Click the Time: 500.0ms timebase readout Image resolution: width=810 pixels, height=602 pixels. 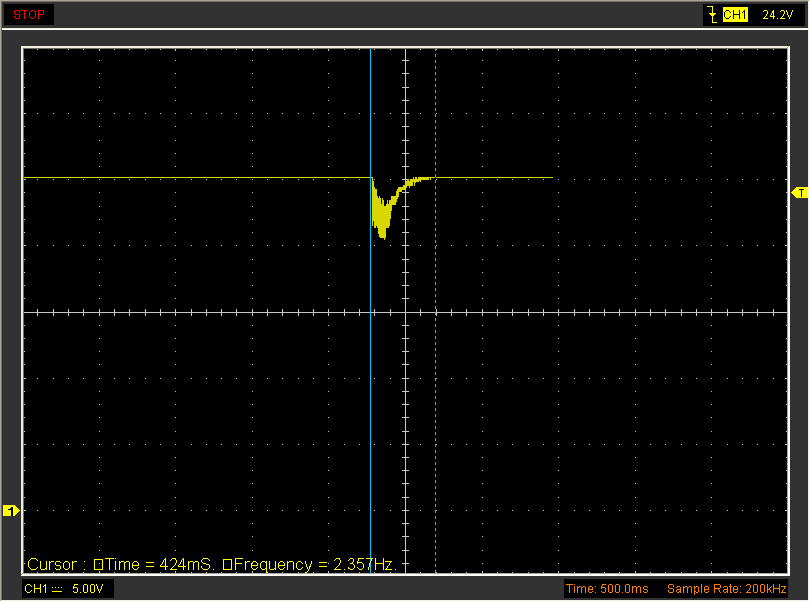[x=607, y=589]
